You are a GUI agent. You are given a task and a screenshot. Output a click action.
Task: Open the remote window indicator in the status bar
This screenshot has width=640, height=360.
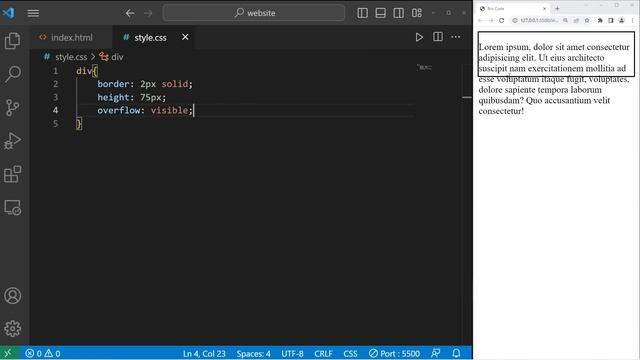pos(8,353)
